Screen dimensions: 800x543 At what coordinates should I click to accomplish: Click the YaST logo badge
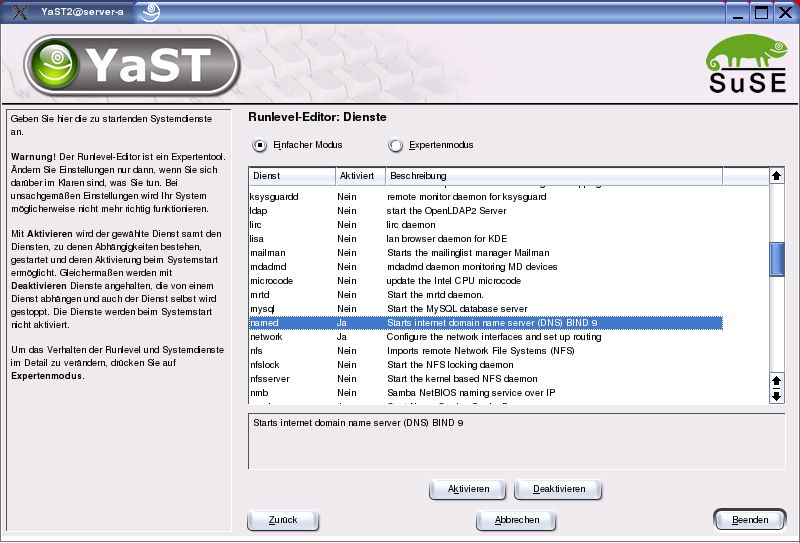(132, 65)
